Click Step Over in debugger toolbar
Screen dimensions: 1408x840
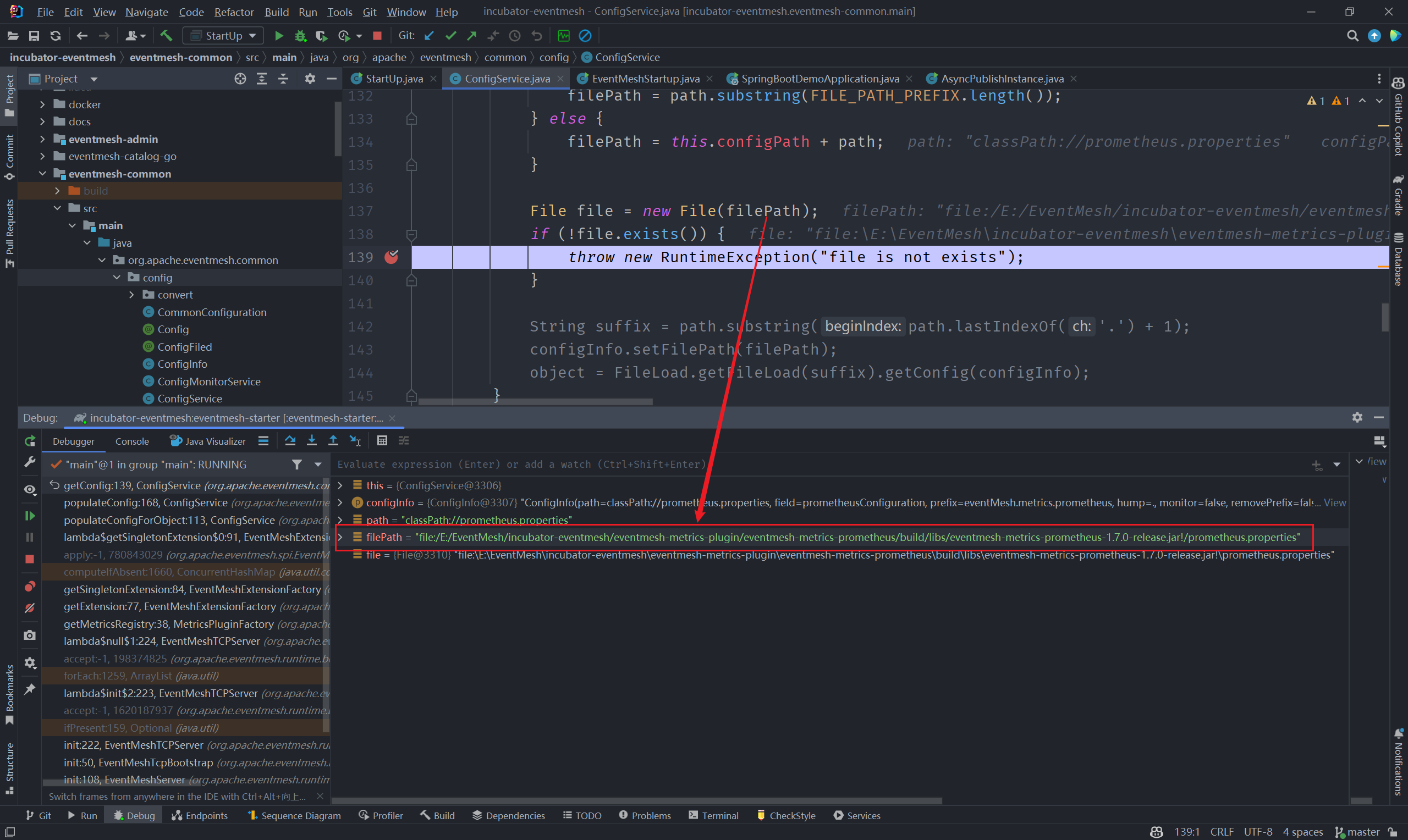point(290,440)
